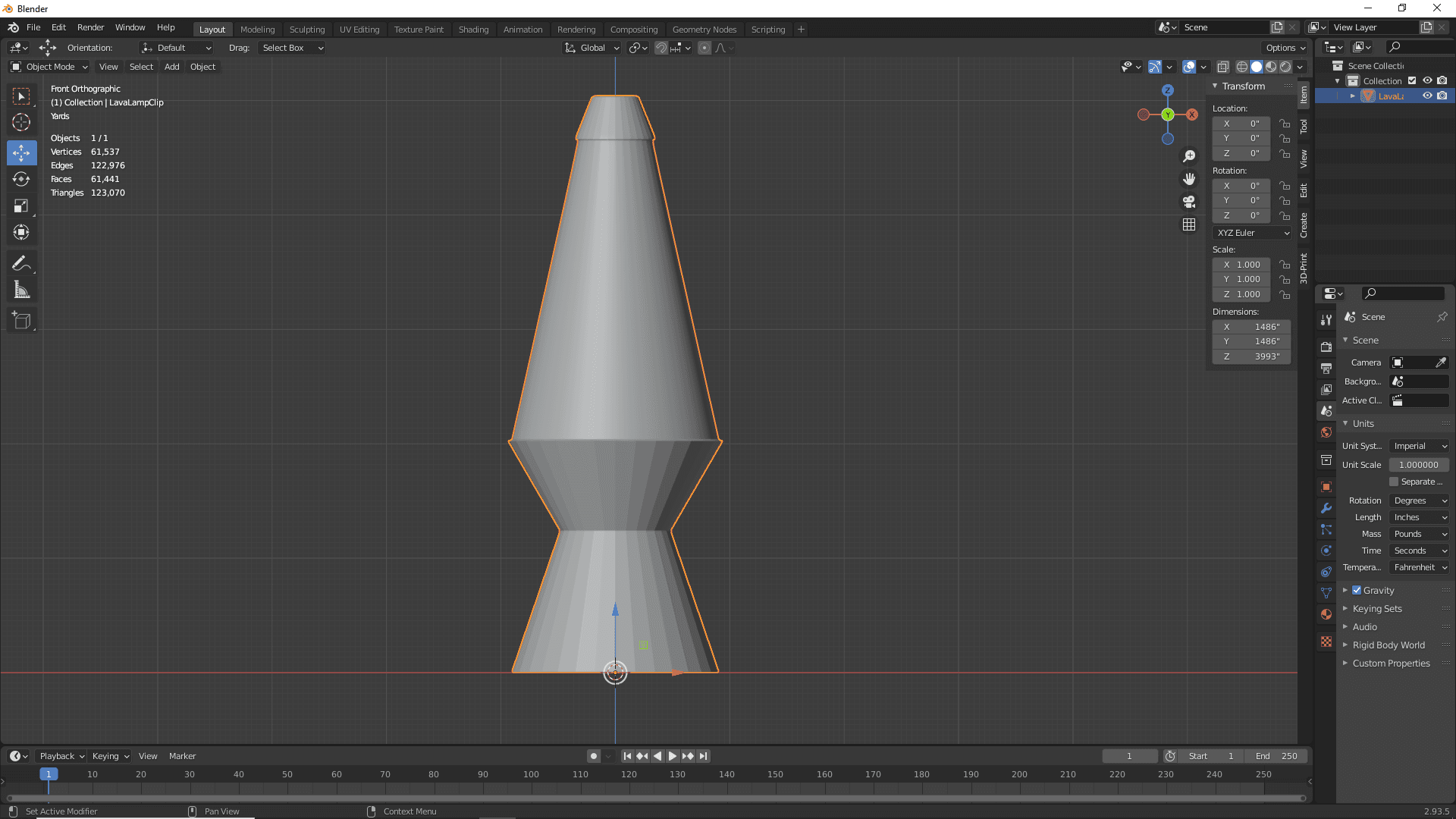Click the Play Animation button
Image resolution: width=1456 pixels, height=819 pixels.
click(x=671, y=756)
